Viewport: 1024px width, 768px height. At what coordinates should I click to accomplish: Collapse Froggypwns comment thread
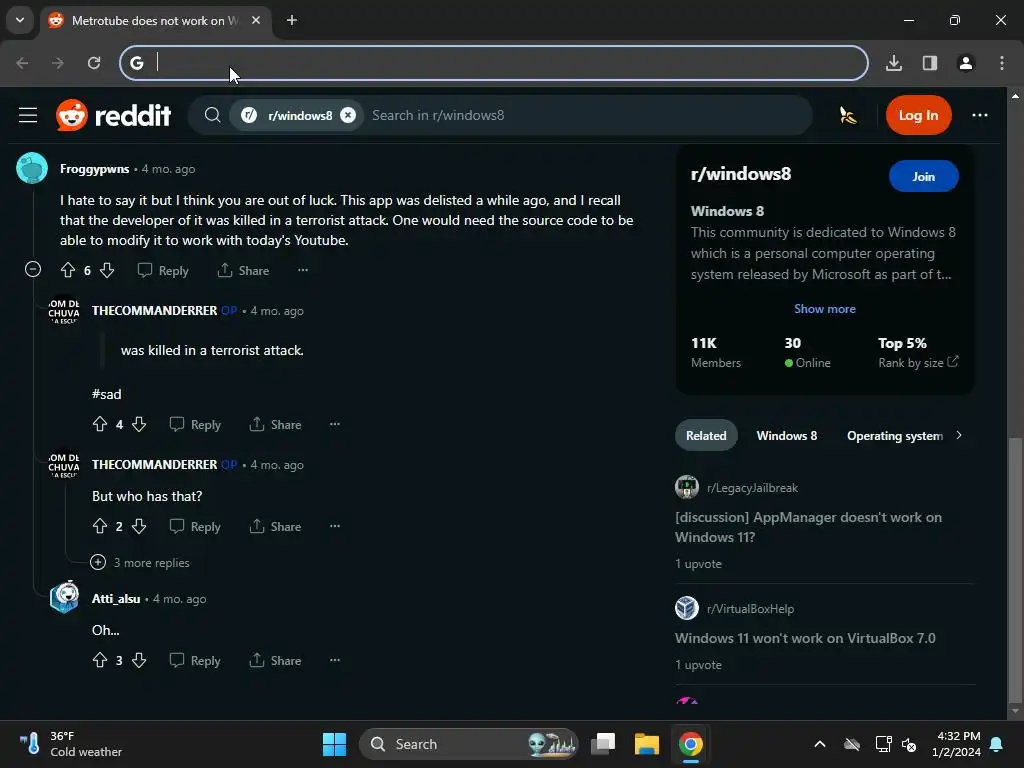[33, 269]
